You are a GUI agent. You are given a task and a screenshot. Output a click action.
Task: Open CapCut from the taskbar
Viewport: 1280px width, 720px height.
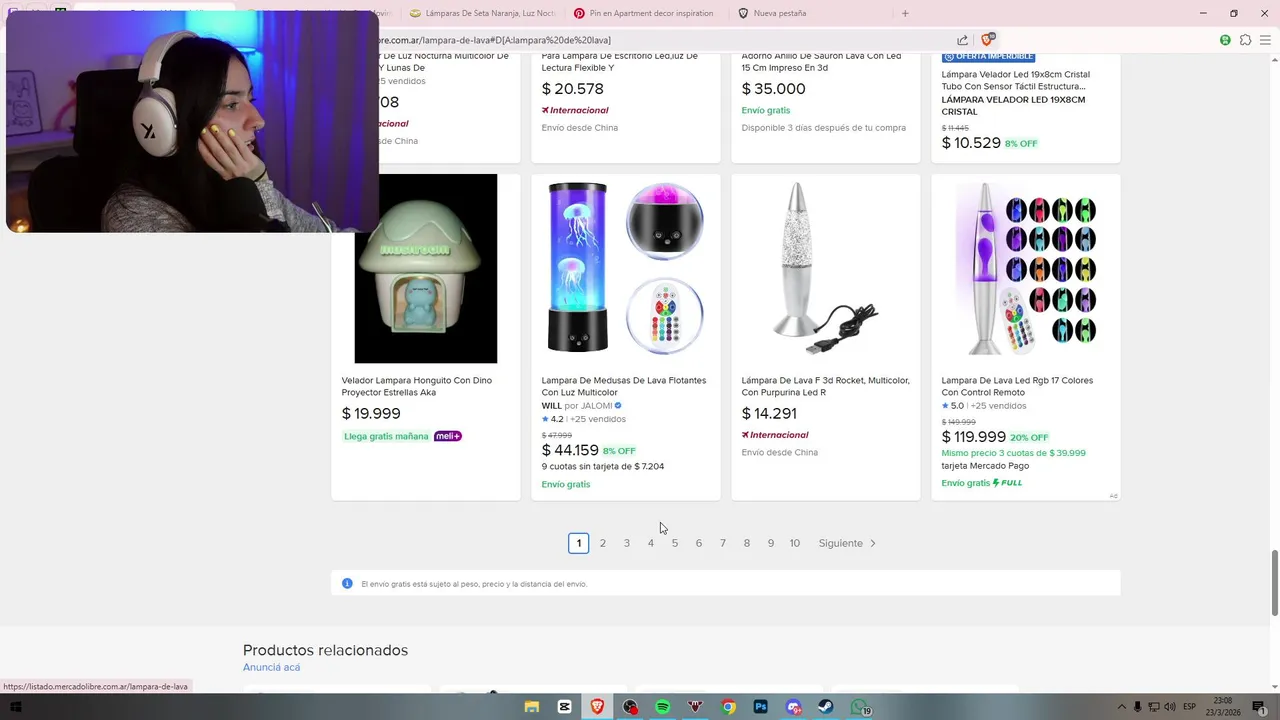point(565,707)
